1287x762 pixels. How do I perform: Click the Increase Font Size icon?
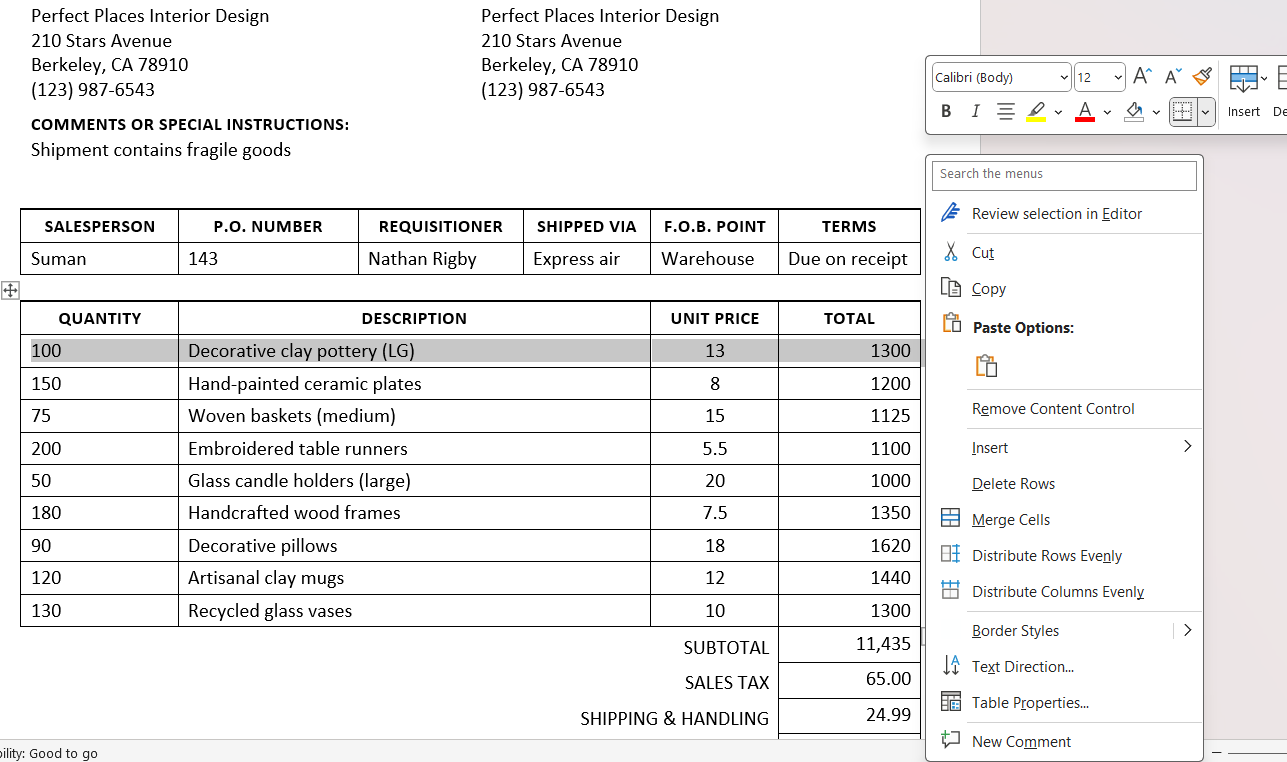[1142, 76]
